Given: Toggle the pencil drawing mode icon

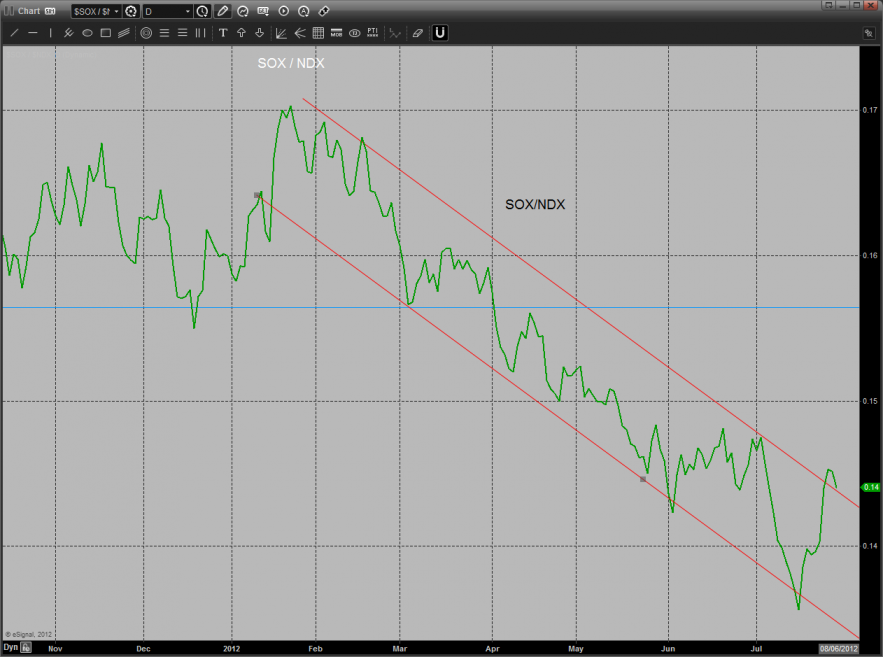Looking at the screenshot, I should 222,11.
